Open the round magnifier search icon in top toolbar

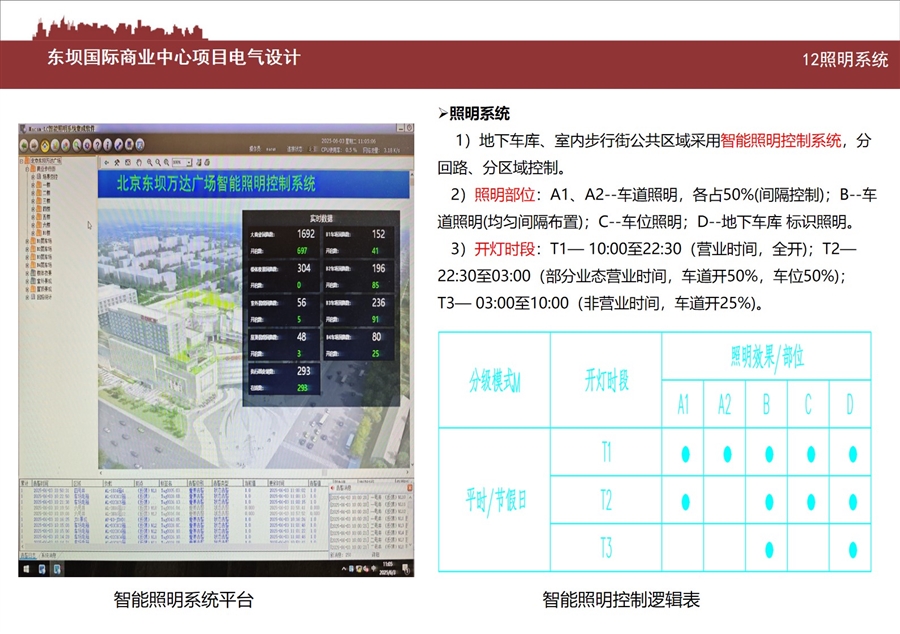77,145
